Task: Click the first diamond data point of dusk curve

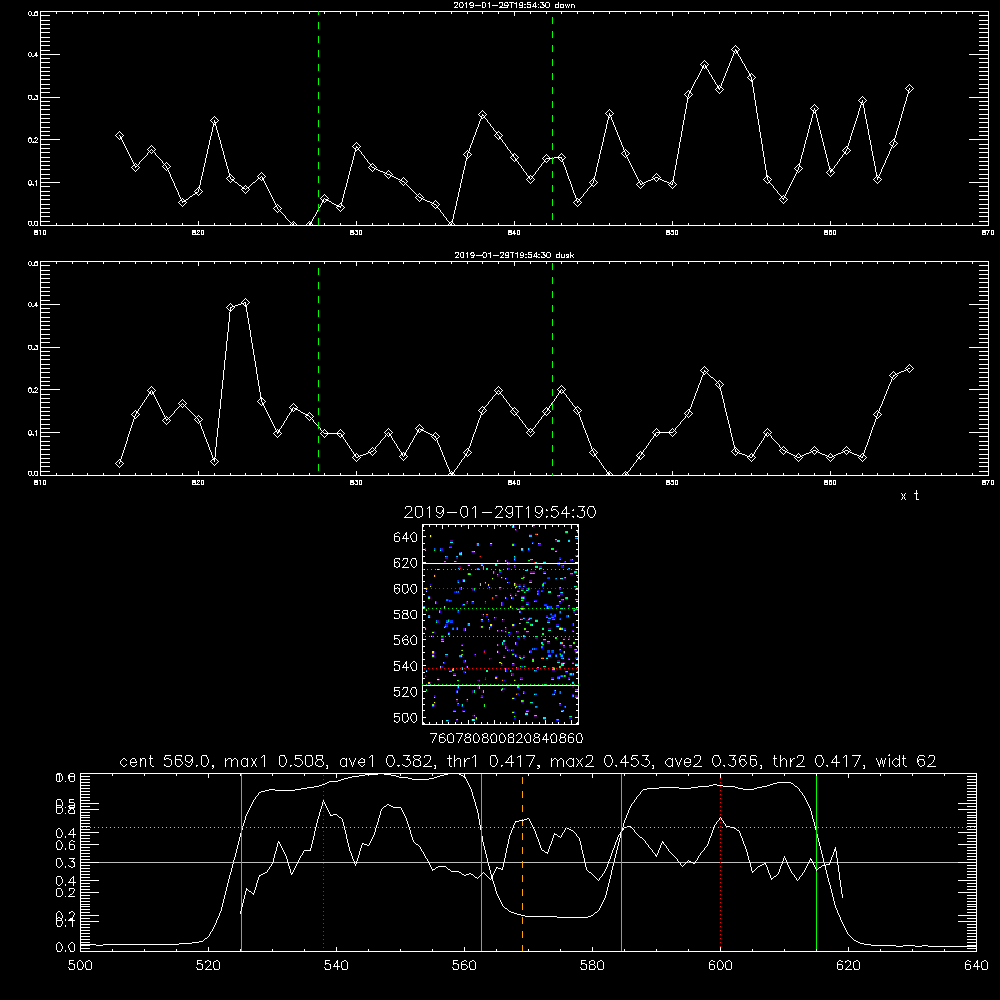Action: coord(119,464)
